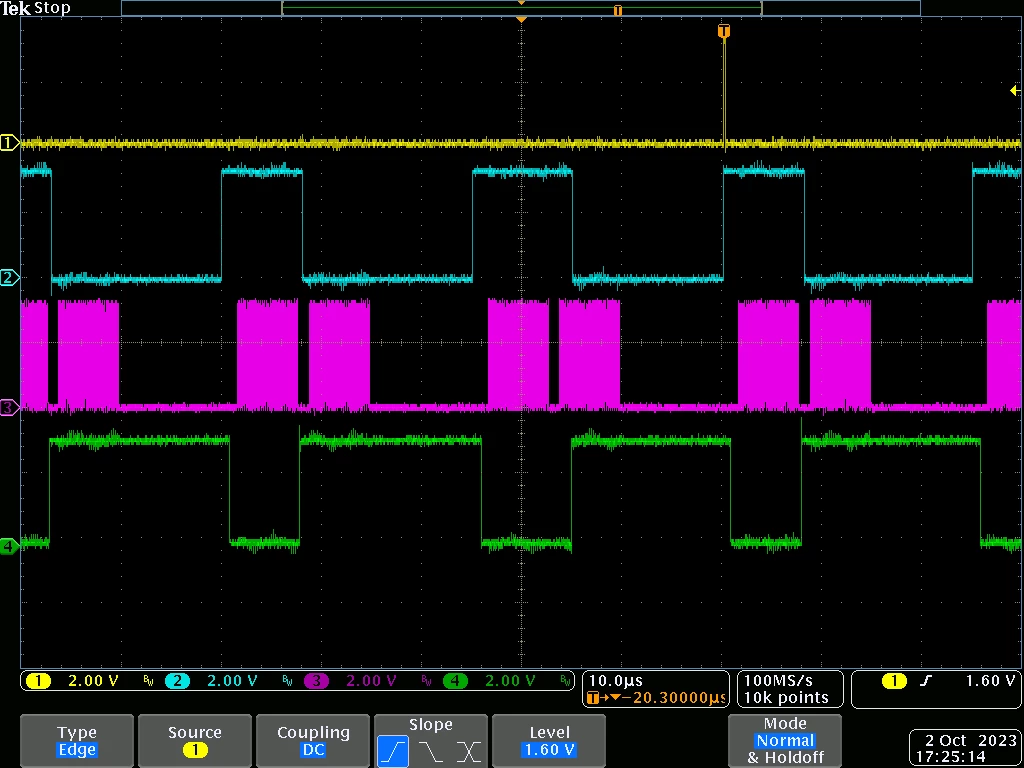This screenshot has height=768, width=1024.
Task: Click the channel 1 badge in readout bar
Action: coord(39,681)
